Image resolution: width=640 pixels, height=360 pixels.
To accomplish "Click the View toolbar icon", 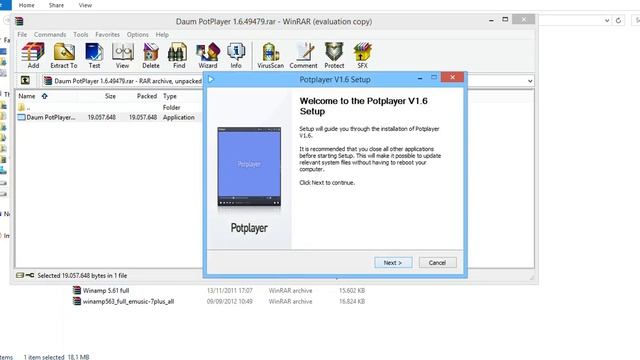I will 122,56.
